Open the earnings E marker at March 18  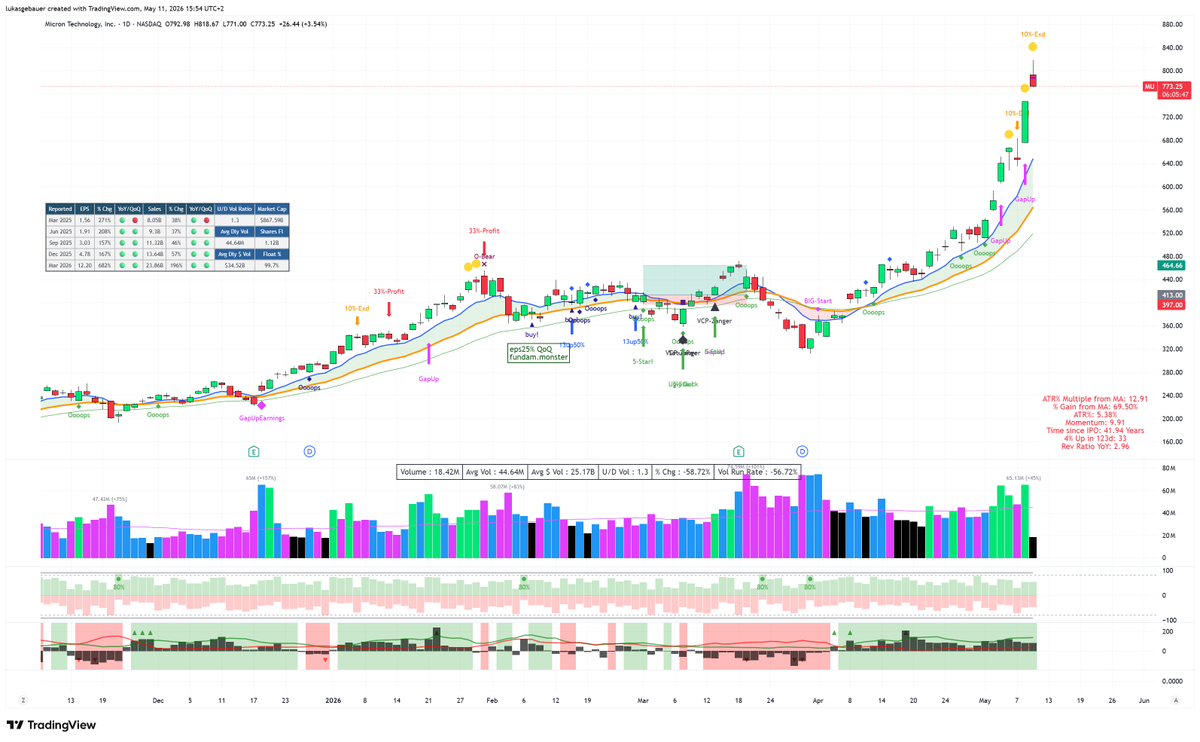(739, 452)
